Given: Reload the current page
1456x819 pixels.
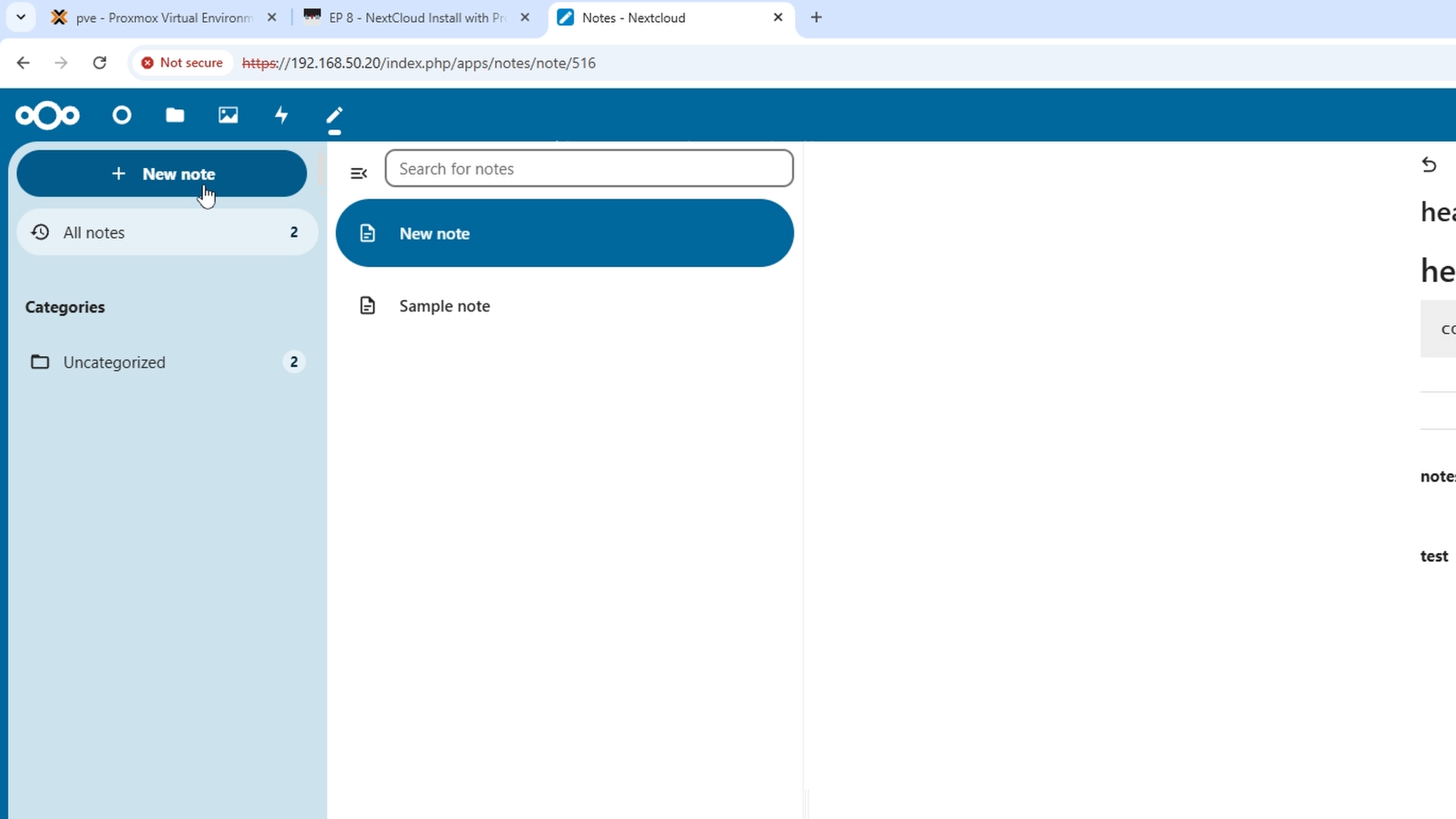Looking at the screenshot, I should (x=100, y=63).
